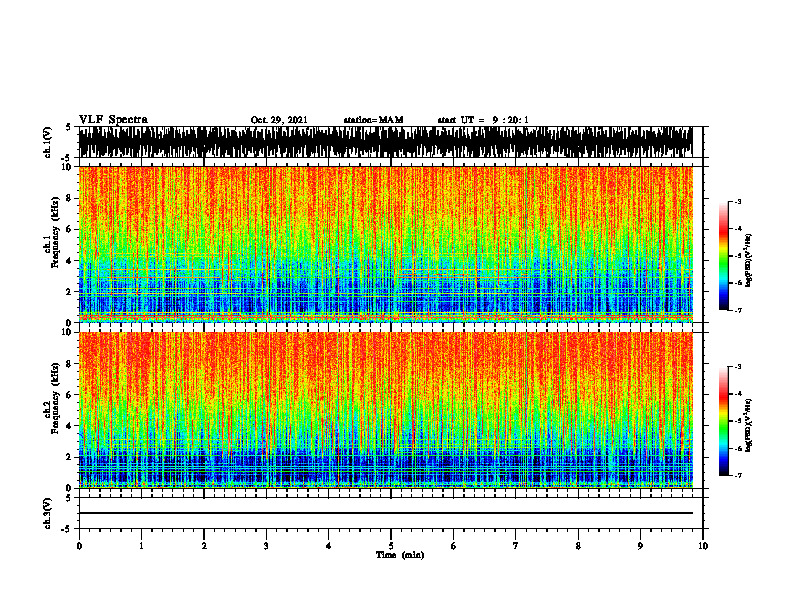Screen dimensions: 792x612
Task: Click inside the ch.1 spectrogram plot
Action: (385, 244)
